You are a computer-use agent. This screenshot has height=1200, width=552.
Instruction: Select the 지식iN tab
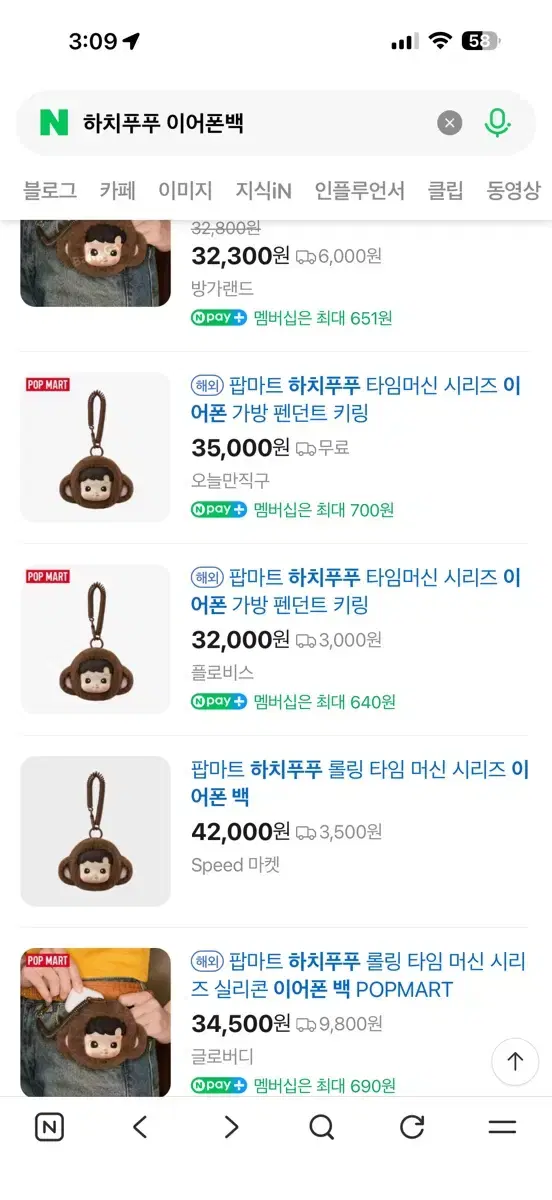[x=263, y=190]
